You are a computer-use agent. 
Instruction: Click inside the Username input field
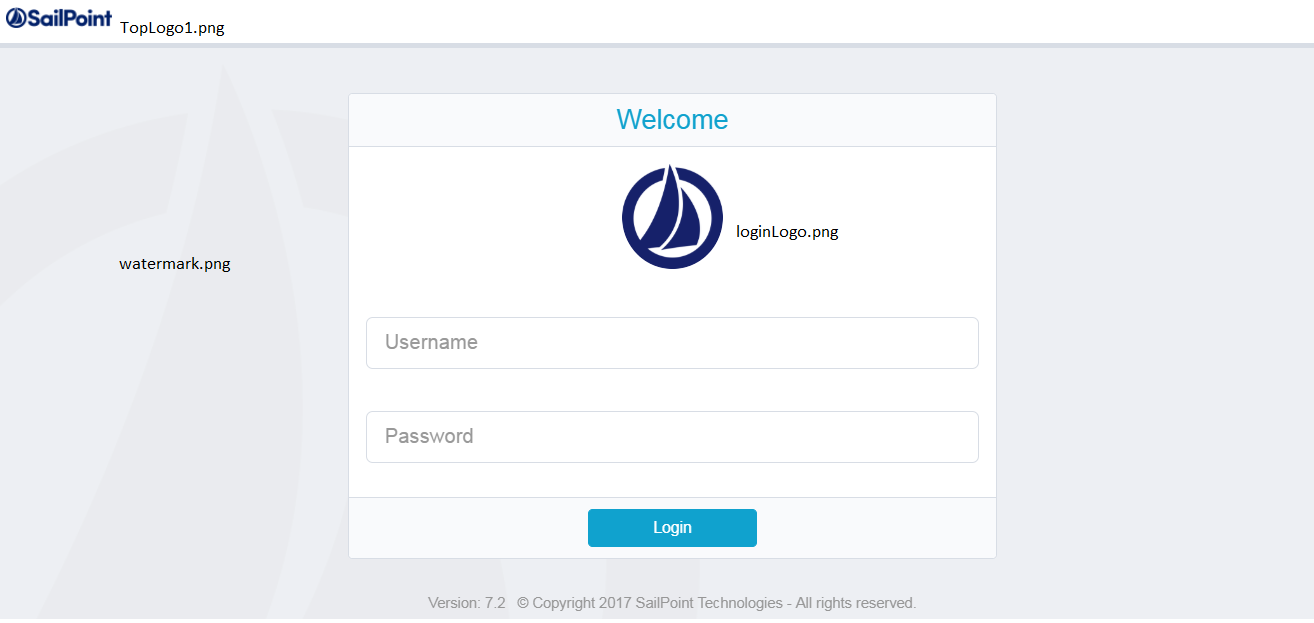point(672,342)
